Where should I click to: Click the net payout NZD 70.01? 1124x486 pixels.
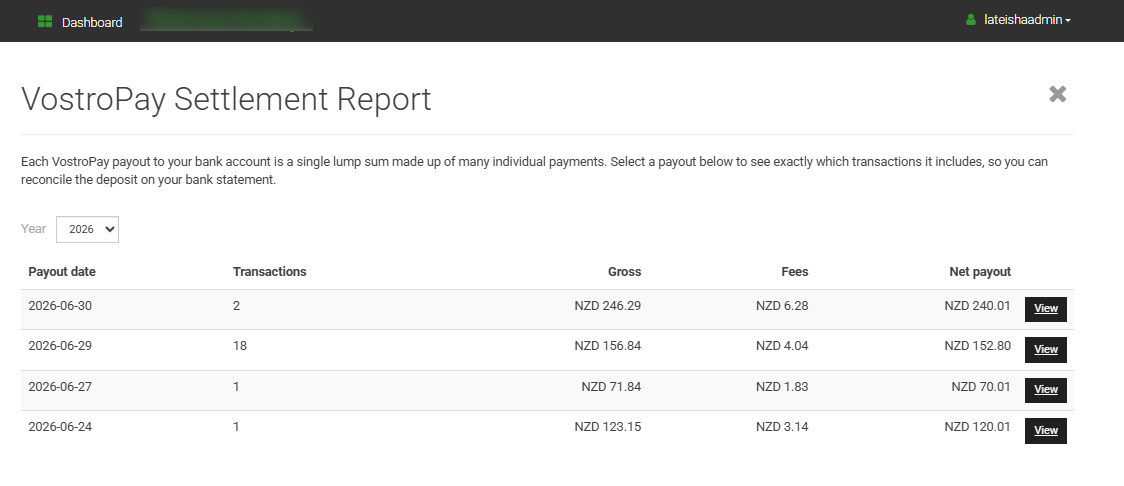pos(981,387)
